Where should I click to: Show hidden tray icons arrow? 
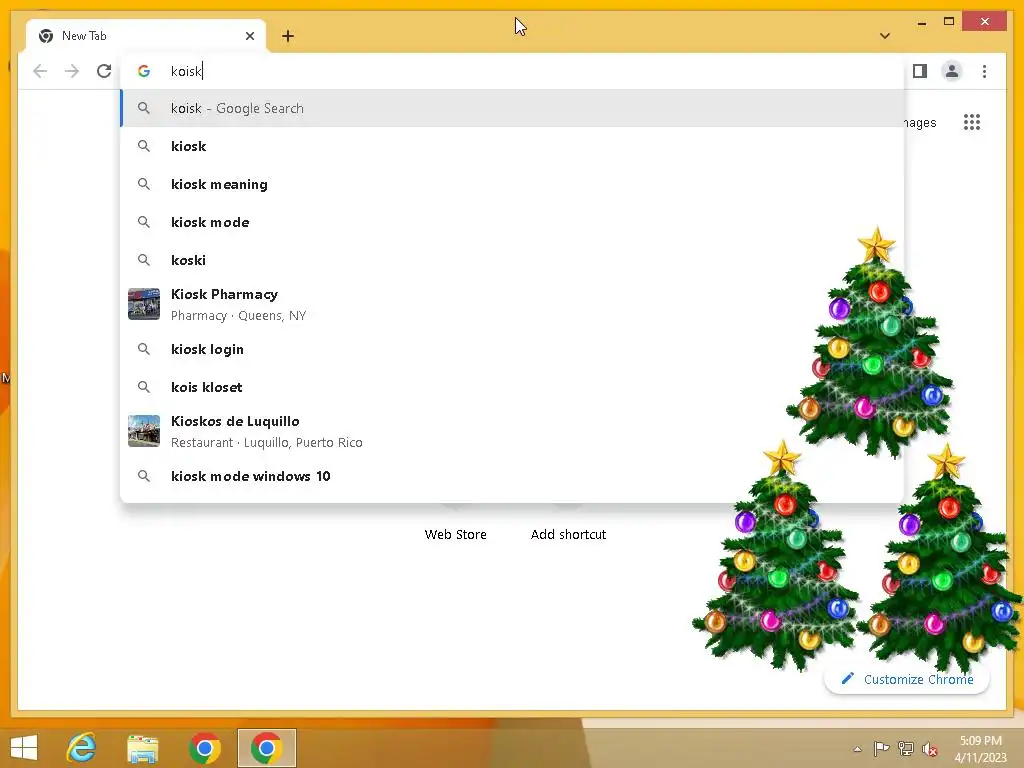(x=857, y=749)
